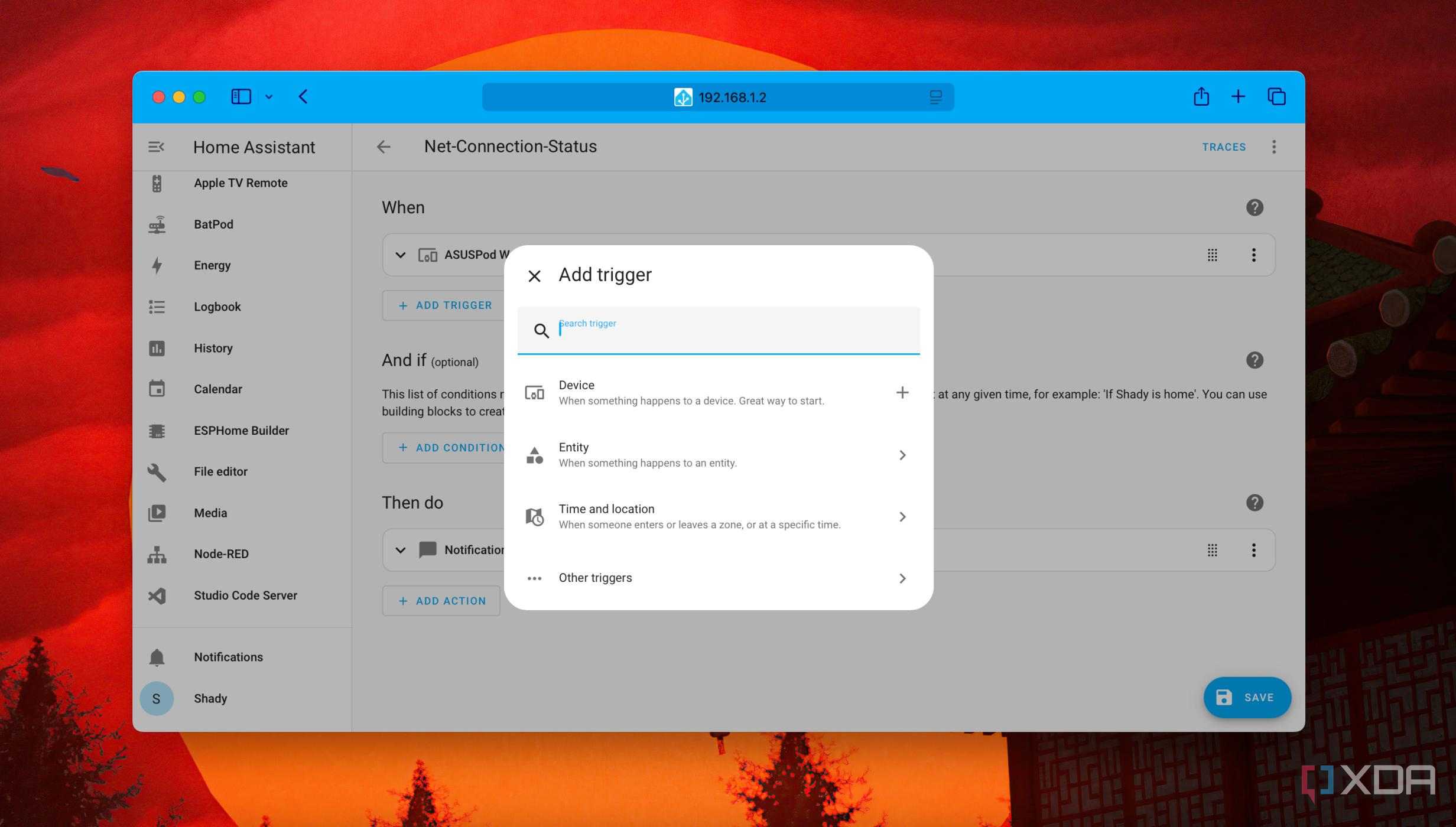Viewport: 1456px width, 827px height.
Task: Open Time and location triggers
Action: coord(719,517)
